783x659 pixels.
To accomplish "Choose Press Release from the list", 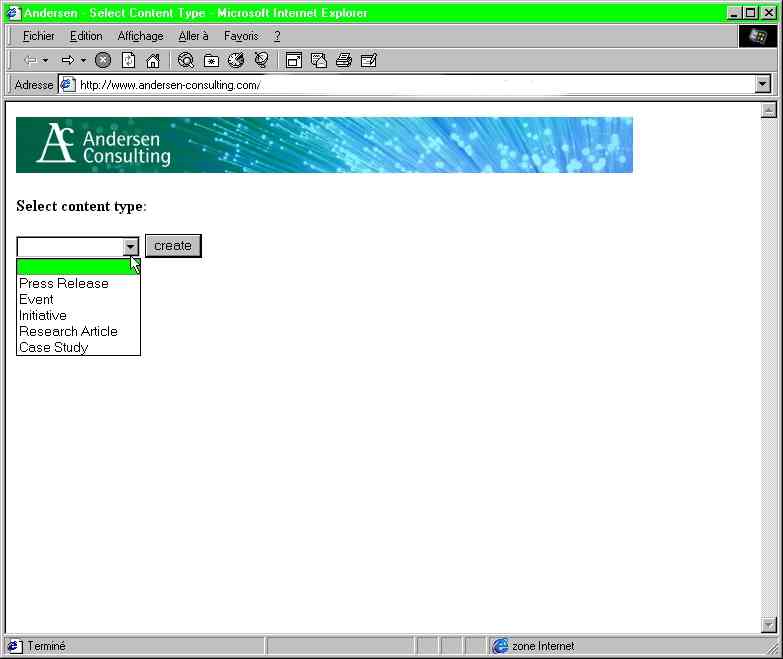I will [78, 283].
